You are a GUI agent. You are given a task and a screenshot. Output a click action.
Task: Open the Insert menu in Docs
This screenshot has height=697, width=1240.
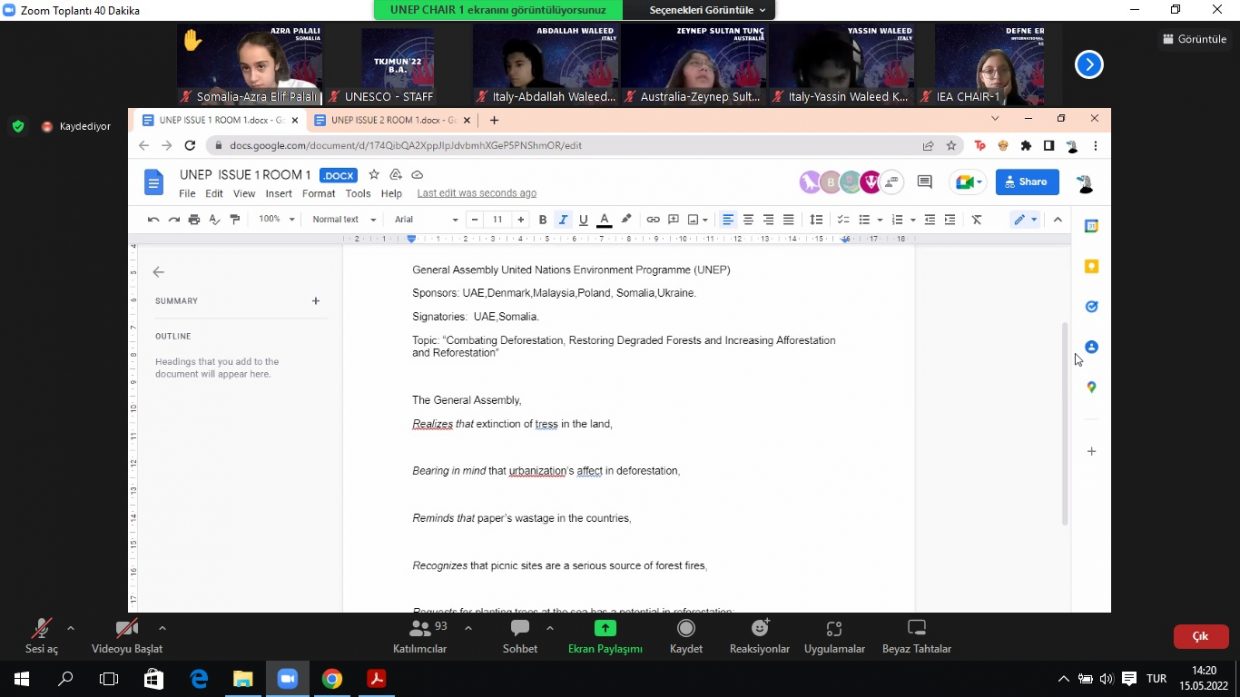pos(279,194)
